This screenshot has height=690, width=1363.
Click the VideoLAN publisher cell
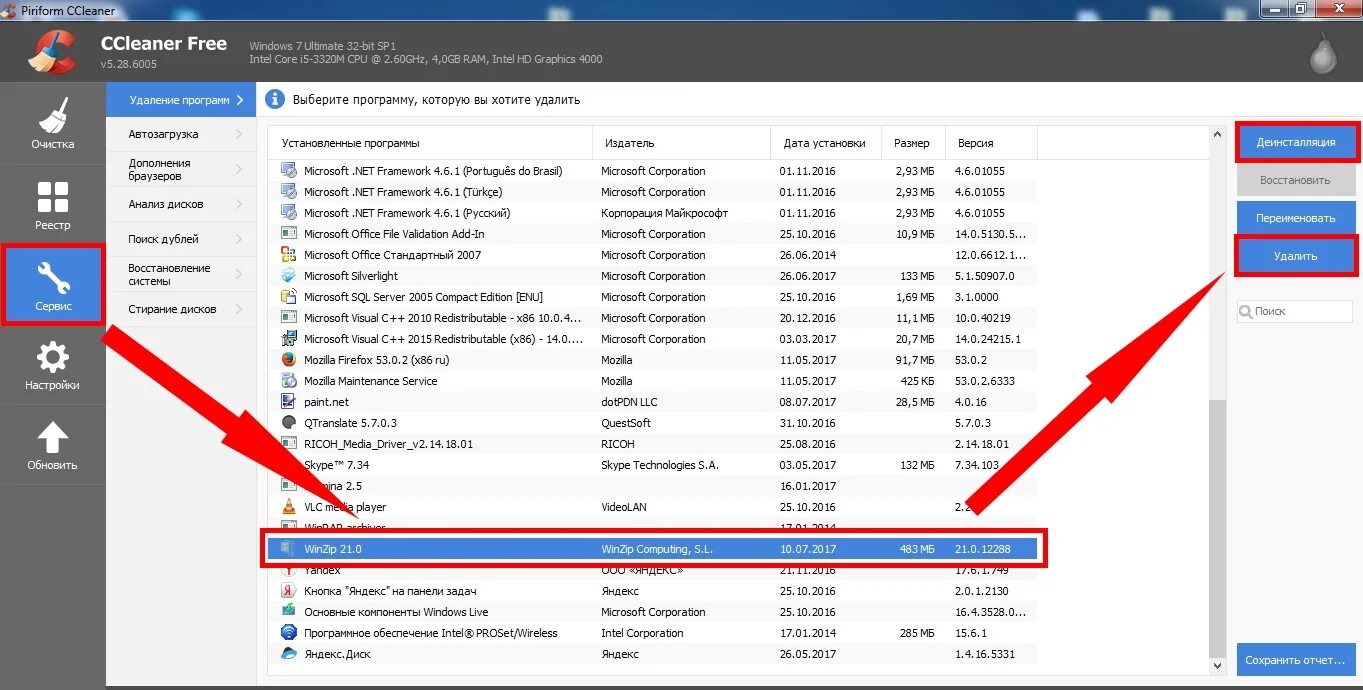624,507
